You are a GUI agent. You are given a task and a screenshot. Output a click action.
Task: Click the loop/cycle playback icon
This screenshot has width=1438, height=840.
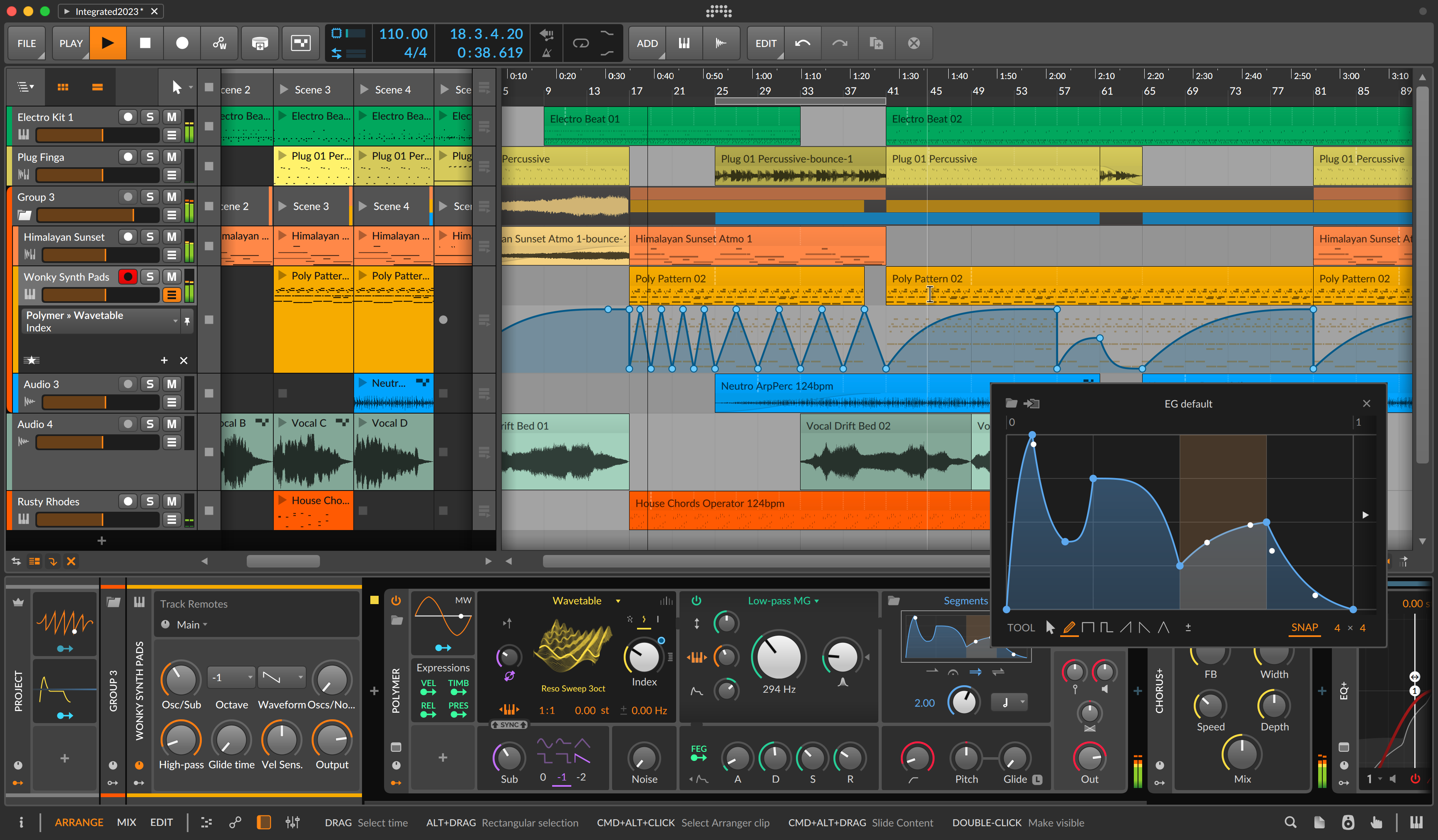[579, 42]
